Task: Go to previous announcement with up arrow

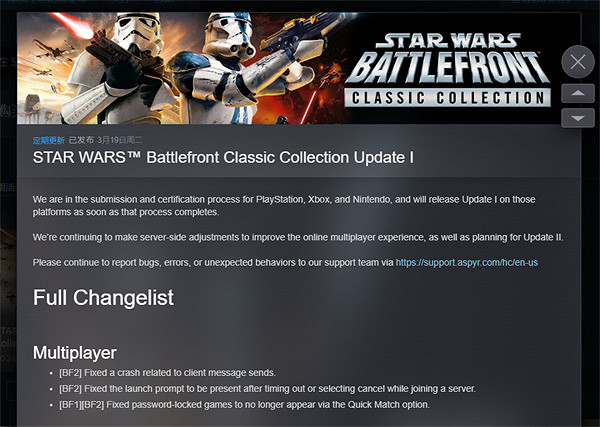Action: click(578, 93)
